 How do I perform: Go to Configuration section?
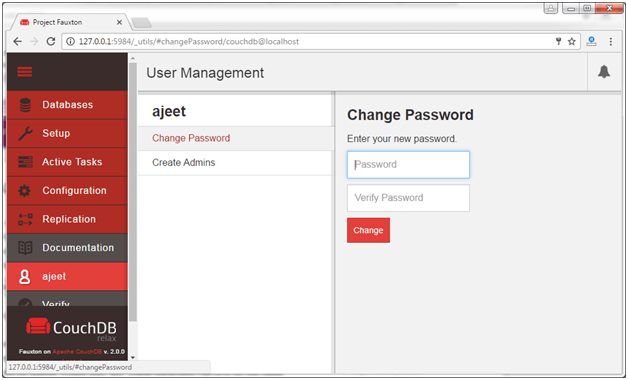(67, 191)
